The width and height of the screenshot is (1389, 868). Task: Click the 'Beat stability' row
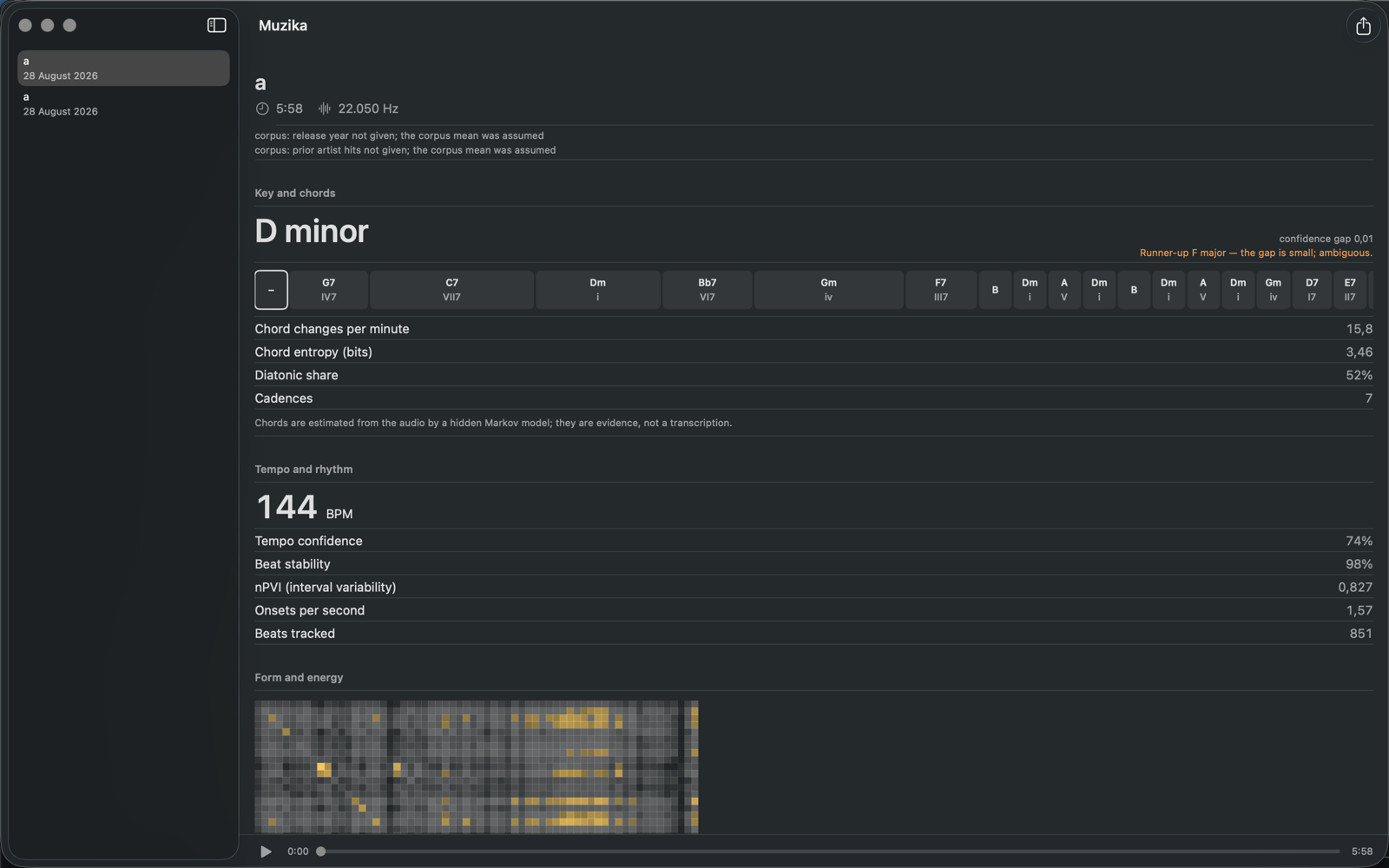pyautogui.click(x=813, y=564)
